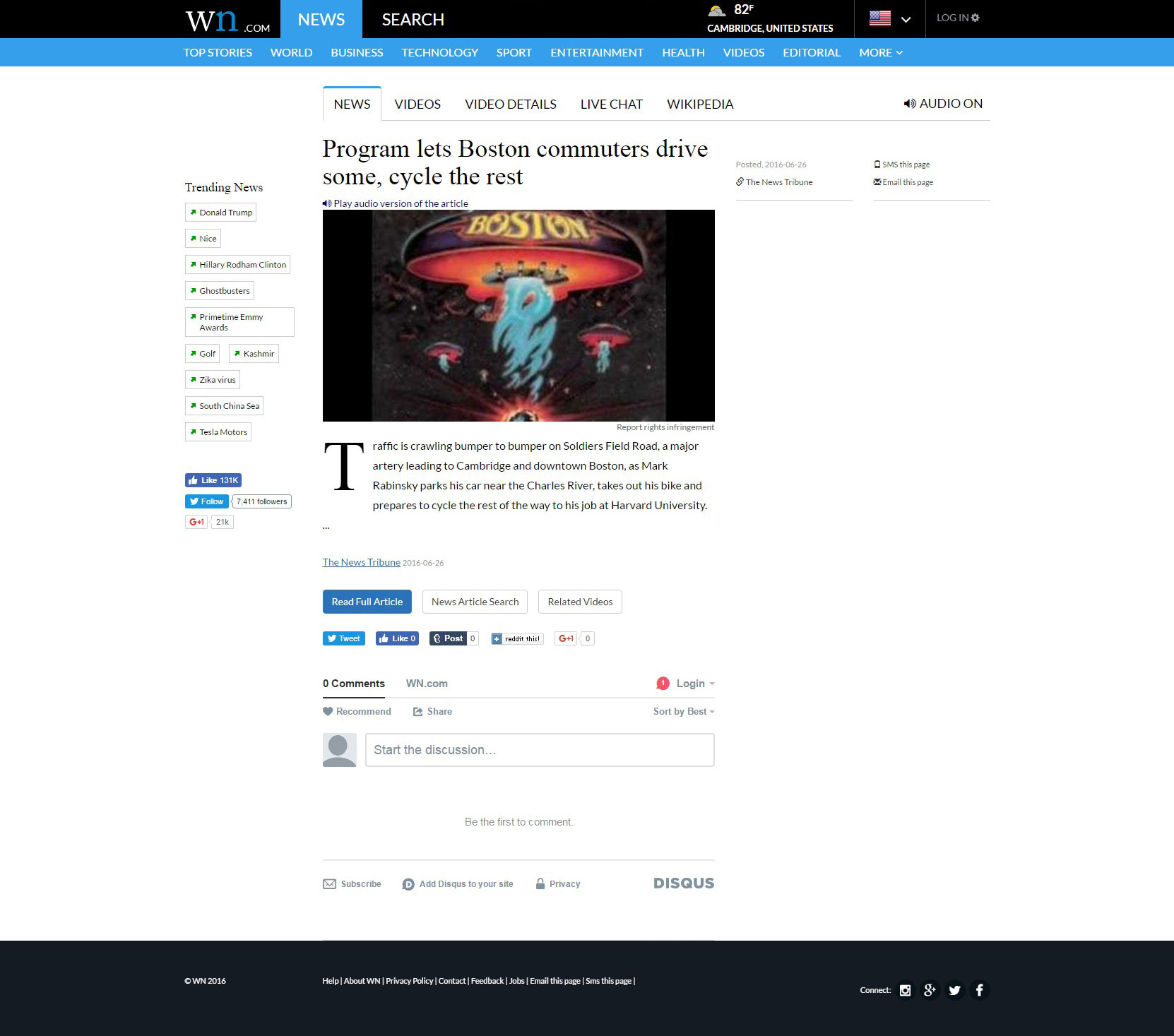
Task: Open the US flag language selector
Action: point(889,19)
